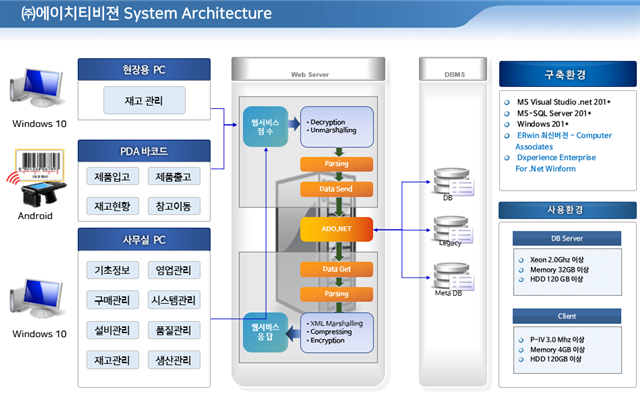Click the 창고이동 button

(174, 206)
